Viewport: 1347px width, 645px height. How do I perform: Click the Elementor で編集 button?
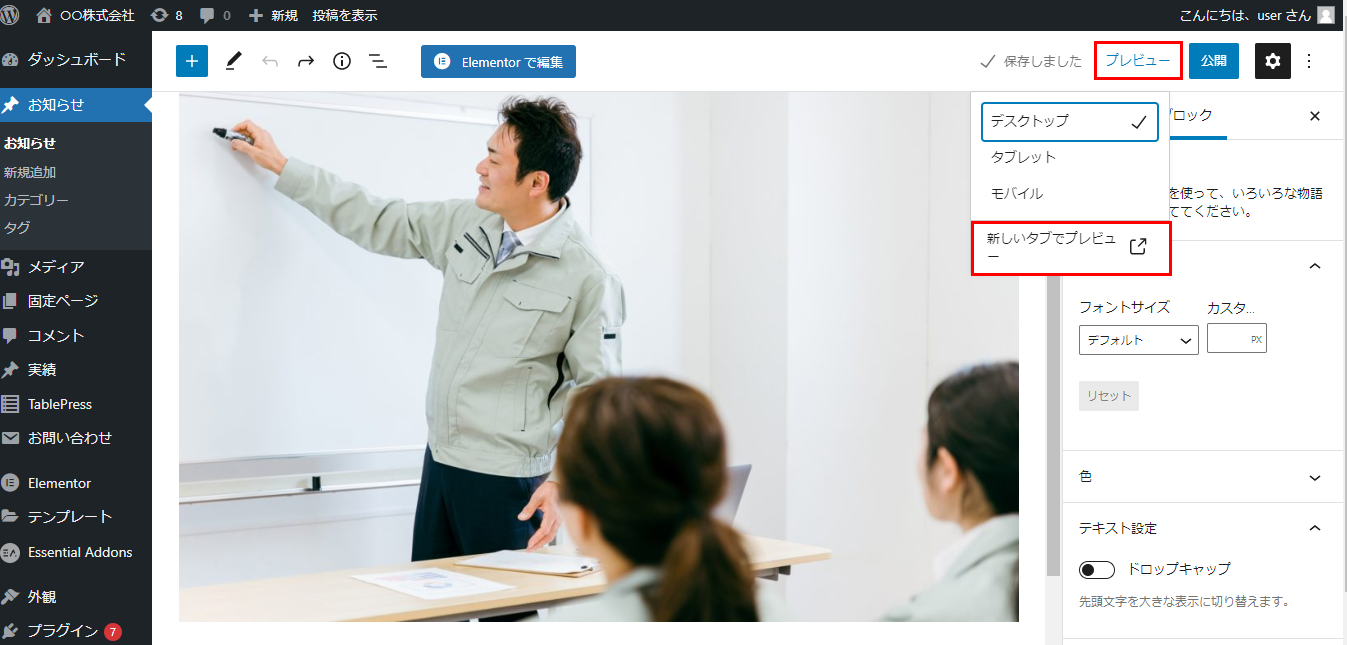(498, 62)
